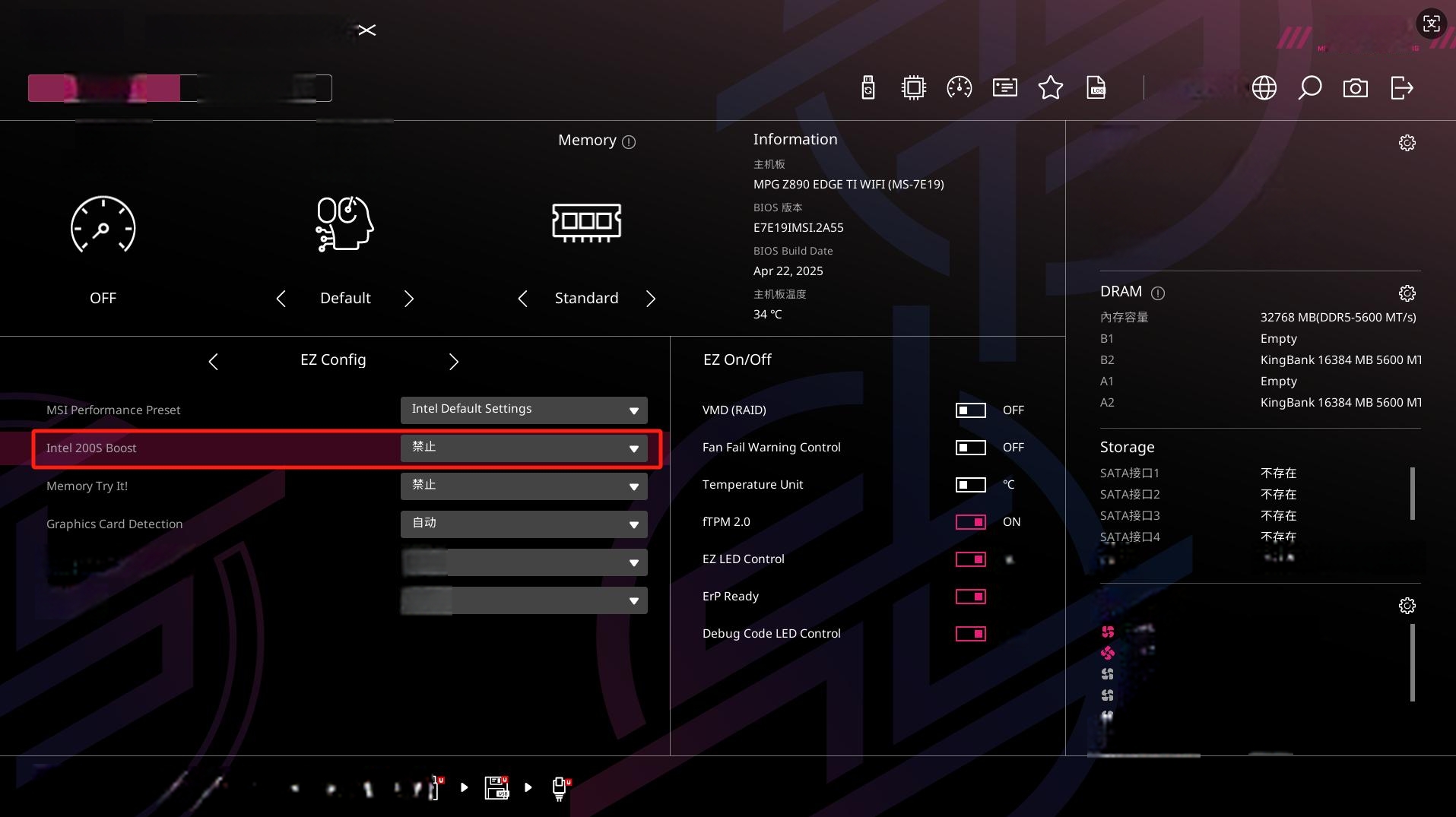1456x817 pixels.
Task: Change language with the globe icon
Action: coord(1264,88)
